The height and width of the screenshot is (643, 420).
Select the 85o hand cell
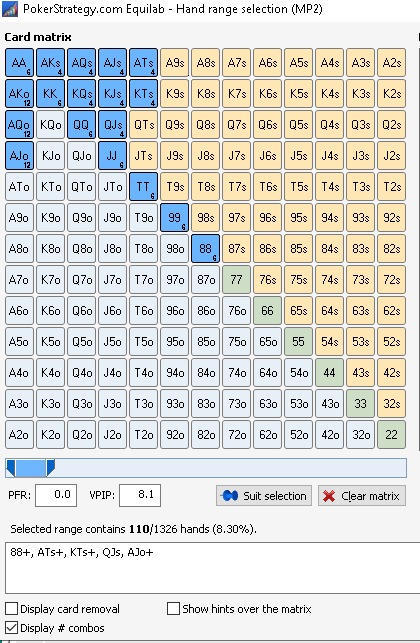tap(205, 342)
